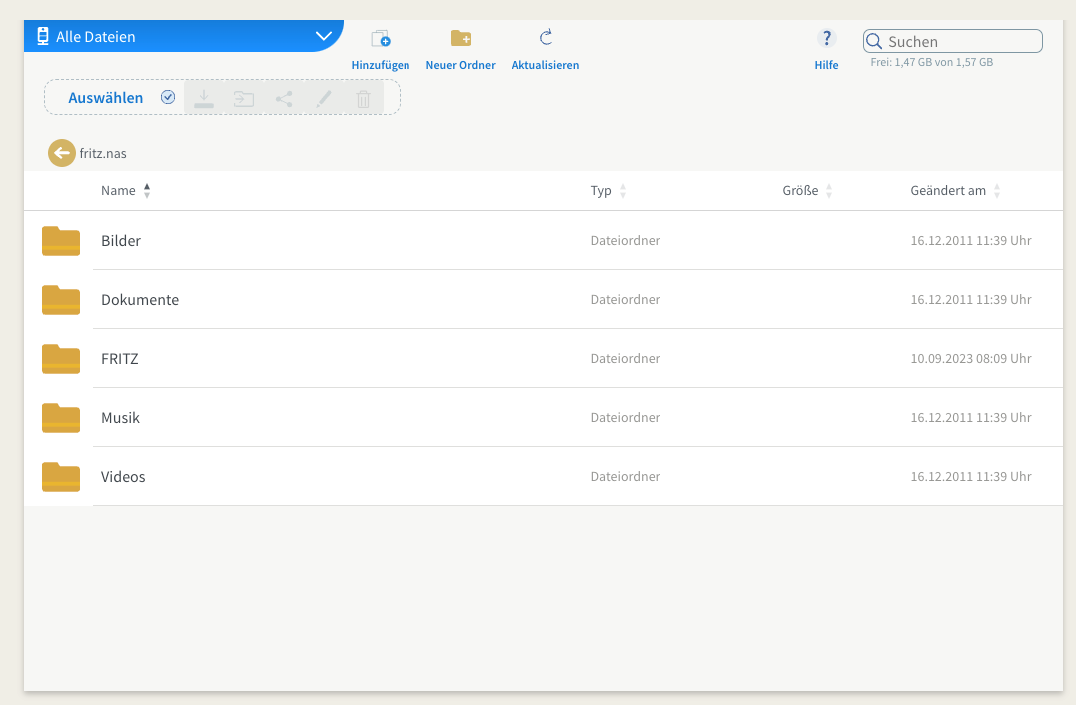Click the Name column header text
1076x705 pixels.
pos(118,191)
